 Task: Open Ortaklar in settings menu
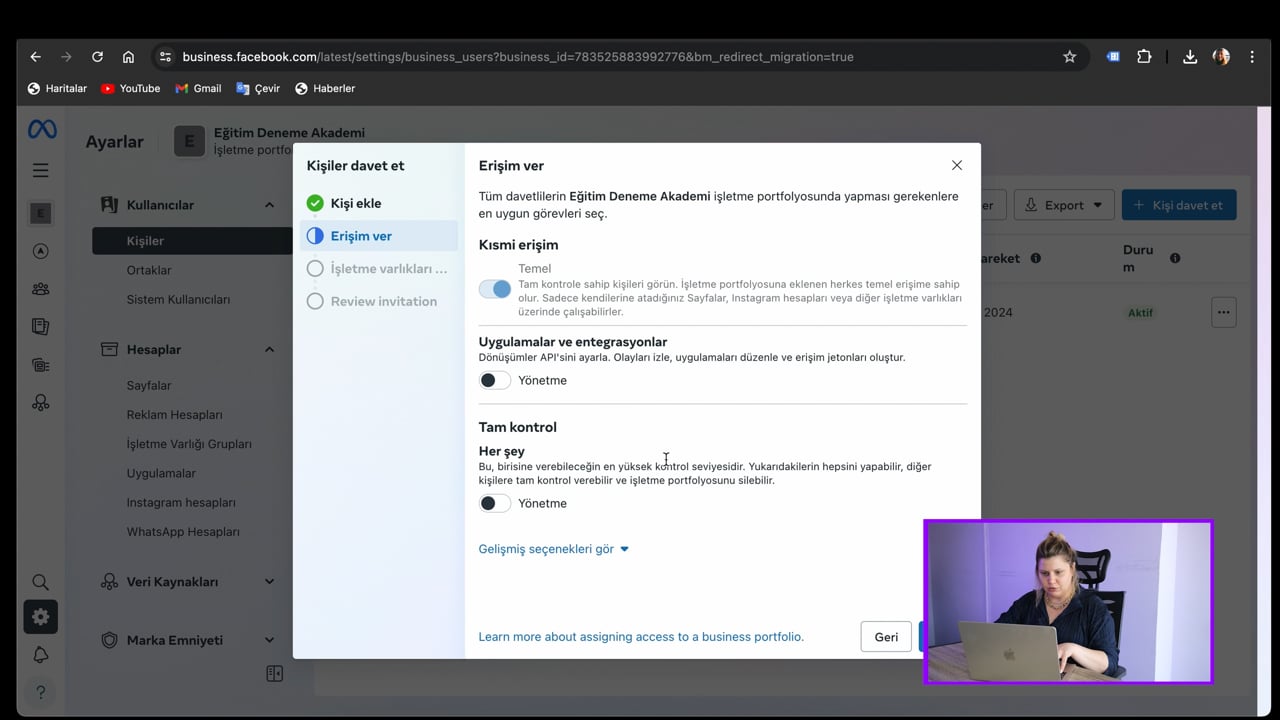click(x=149, y=270)
